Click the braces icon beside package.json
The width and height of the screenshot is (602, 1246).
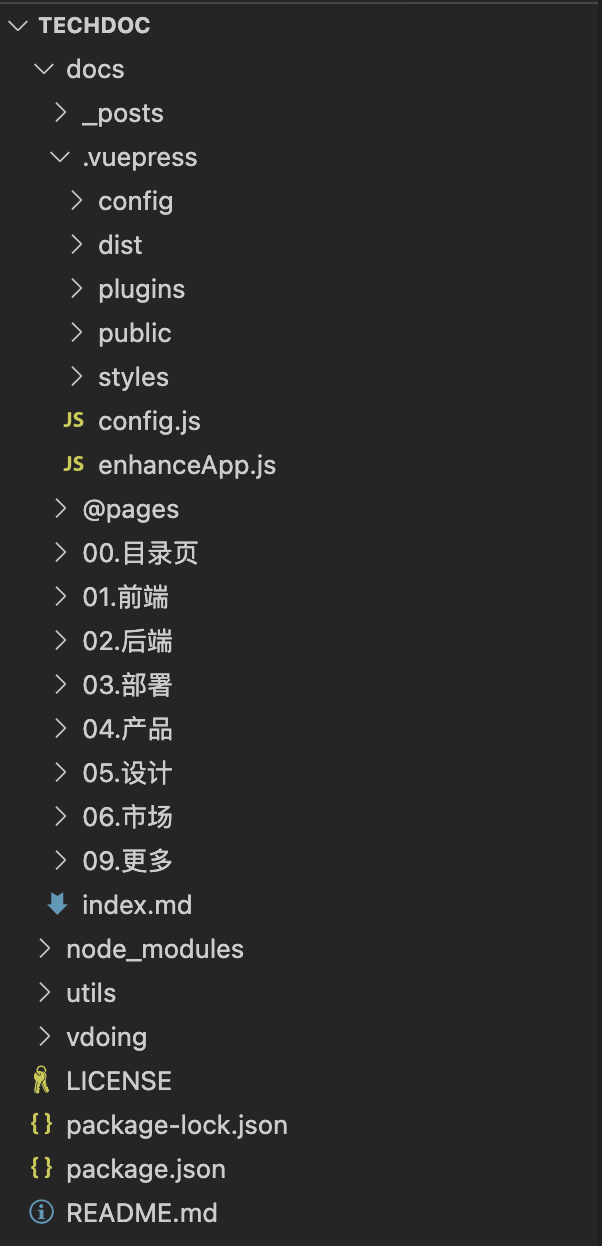point(41,1169)
